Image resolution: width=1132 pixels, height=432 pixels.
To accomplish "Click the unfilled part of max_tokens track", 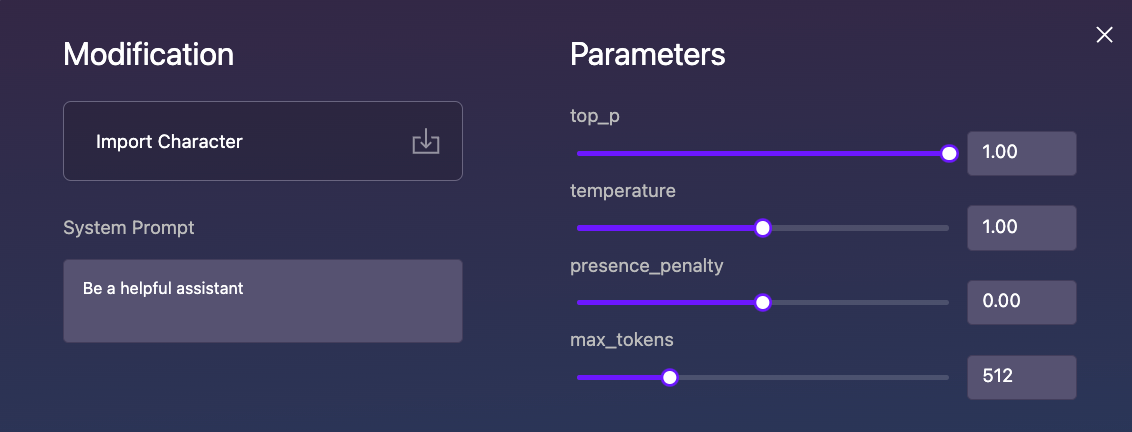I will pyautogui.click(x=810, y=377).
